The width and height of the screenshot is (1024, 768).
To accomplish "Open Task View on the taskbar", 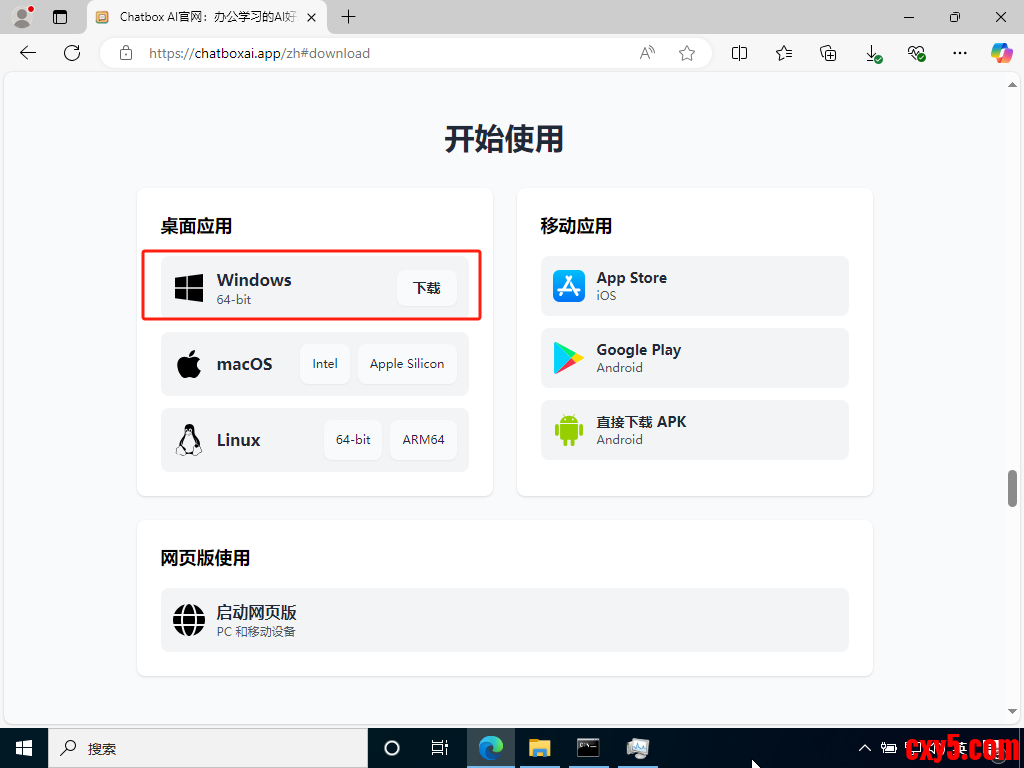I will [440, 748].
